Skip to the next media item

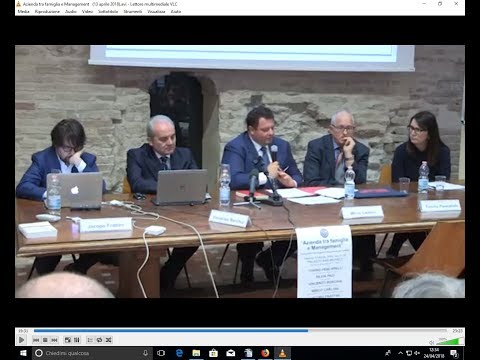coord(54,340)
